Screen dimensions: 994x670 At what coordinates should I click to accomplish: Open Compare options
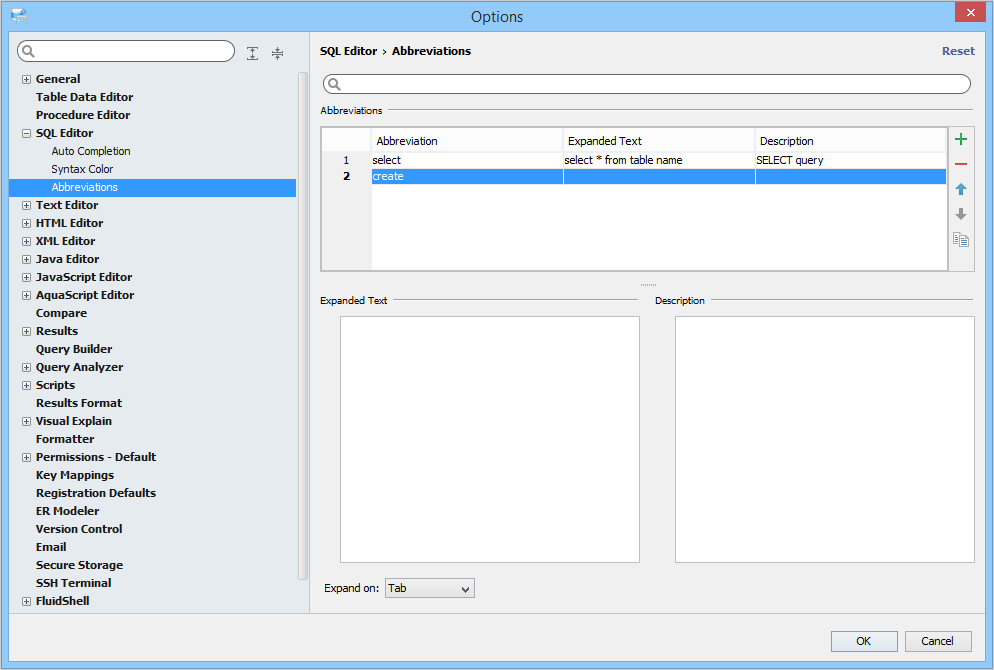(x=61, y=313)
